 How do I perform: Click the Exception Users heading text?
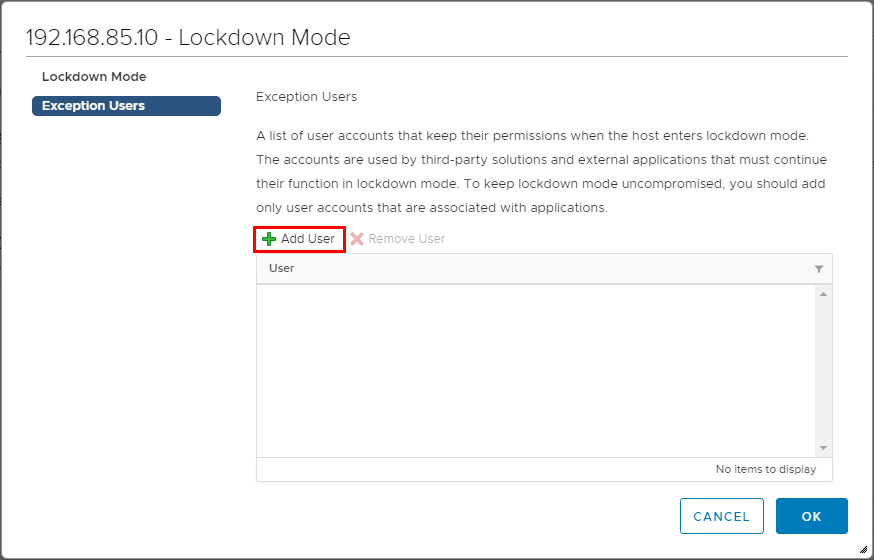[x=306, y=97]
